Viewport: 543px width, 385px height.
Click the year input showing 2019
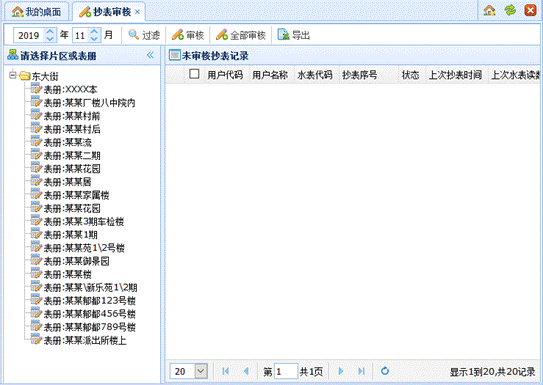point(29,35)
